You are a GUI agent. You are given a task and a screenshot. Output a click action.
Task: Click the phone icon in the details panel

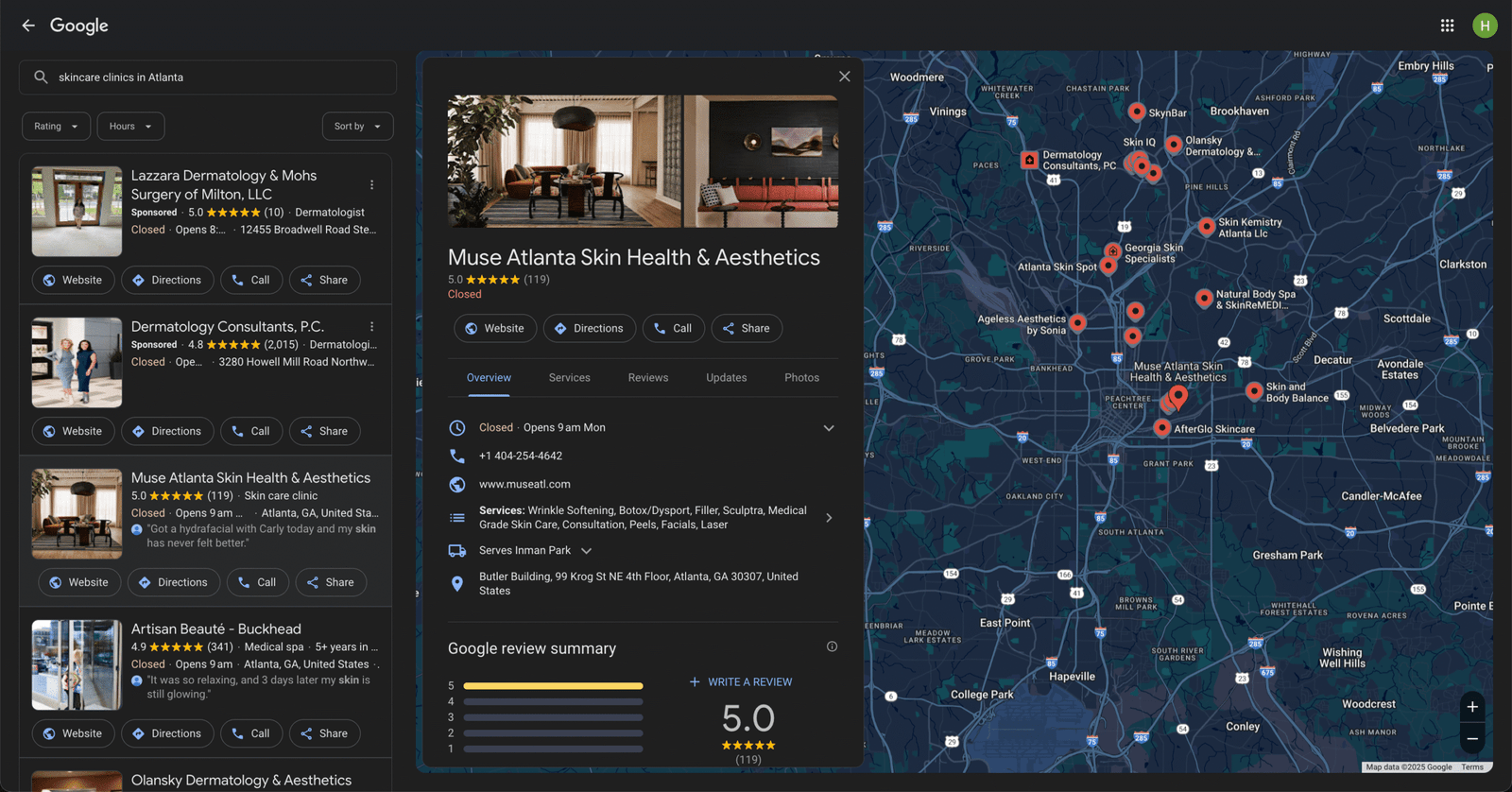pyautogui.click(x=457, y=456)
